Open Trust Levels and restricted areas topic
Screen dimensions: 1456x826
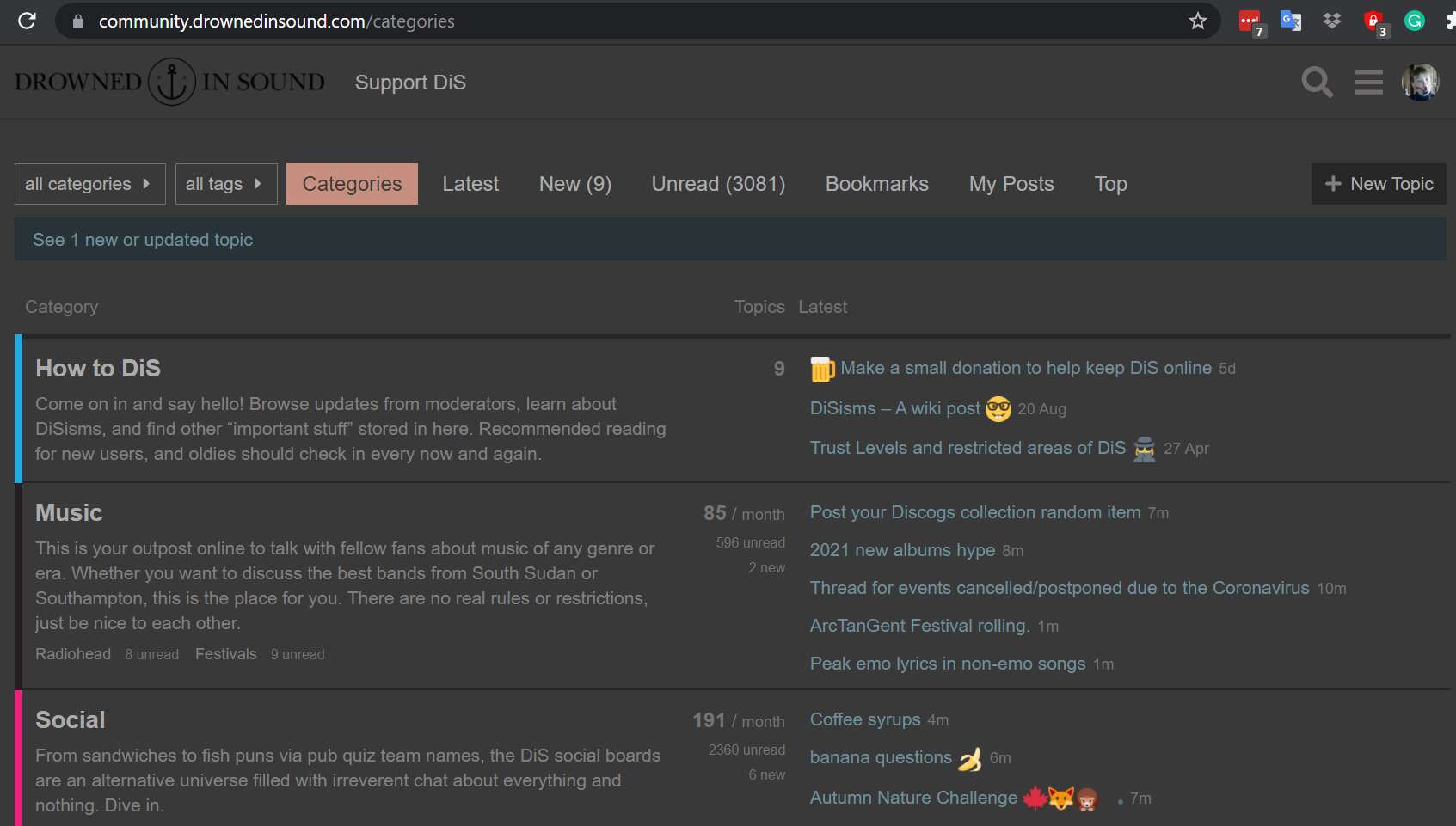[968, 448]
